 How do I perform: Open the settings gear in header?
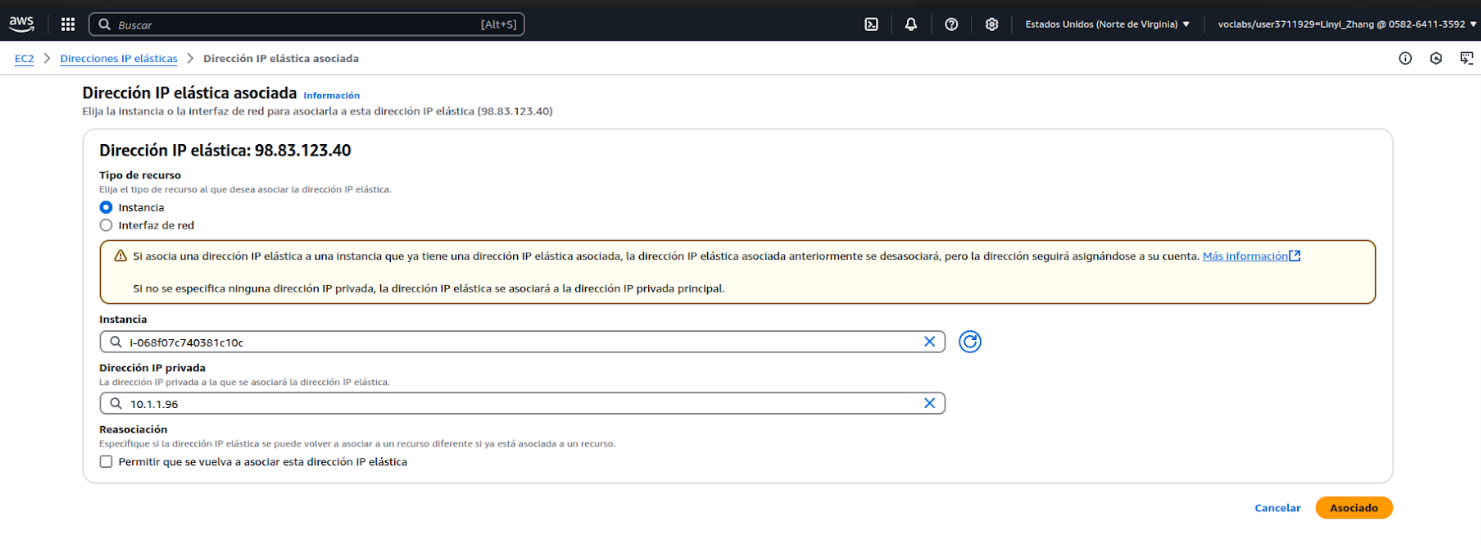click(x=991, y=24)
